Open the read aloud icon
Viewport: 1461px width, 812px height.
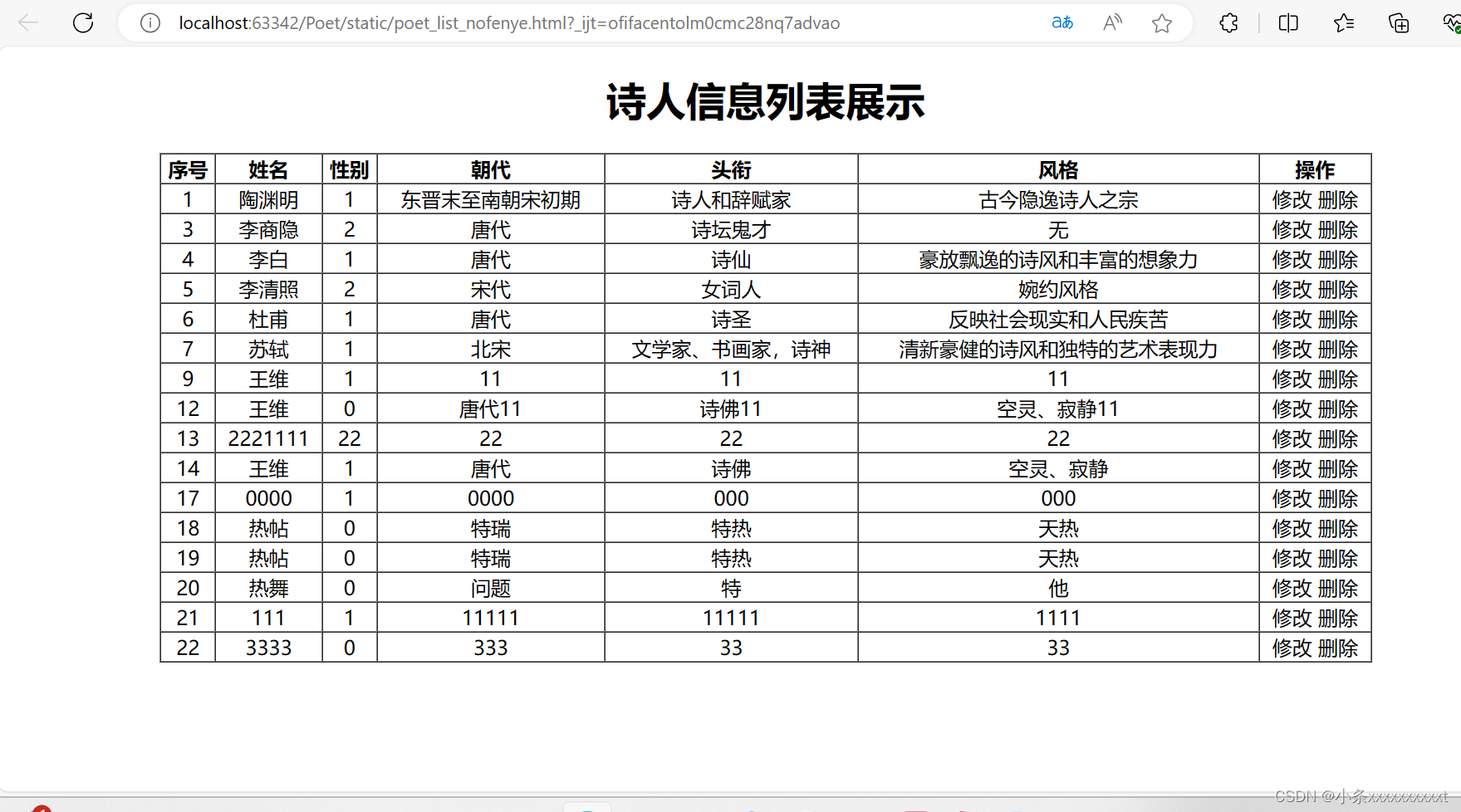click(1112, 23)
